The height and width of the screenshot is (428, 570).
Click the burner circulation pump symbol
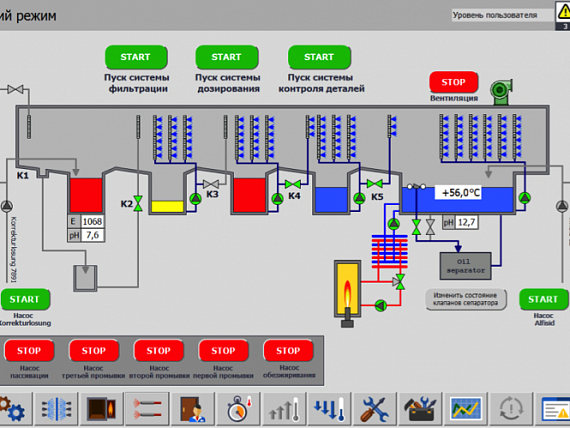(381, 305)
